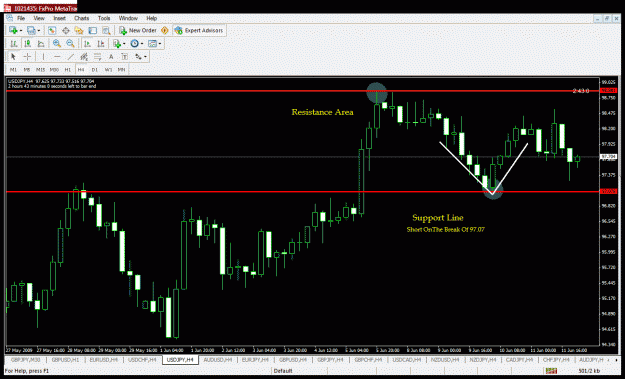Viewport: 625px width, 379px height.
Task: Open the Data Window icon
Action: (x=66, y=31)
